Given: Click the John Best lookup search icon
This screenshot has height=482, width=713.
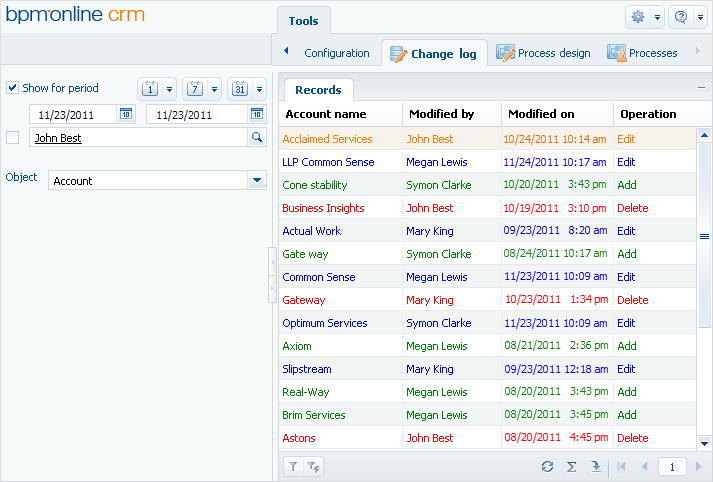Looking at the screenshot, I should 257,138.
